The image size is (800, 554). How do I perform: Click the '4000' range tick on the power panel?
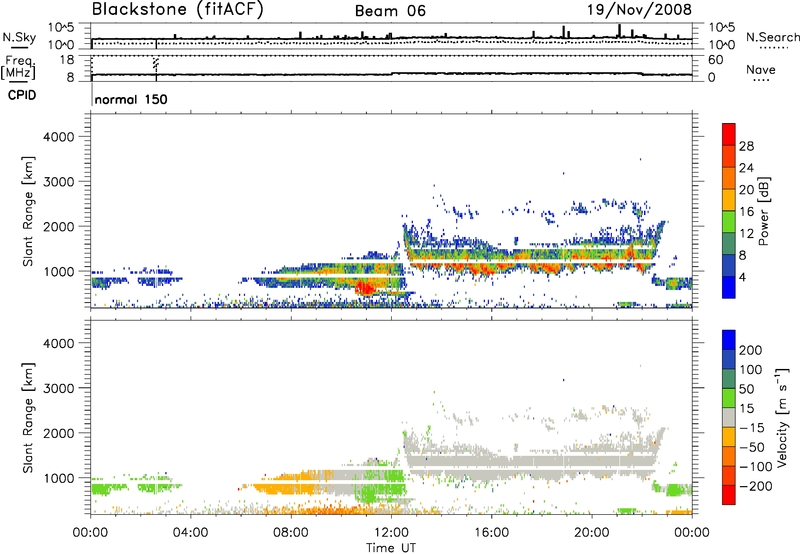[59, 137]
